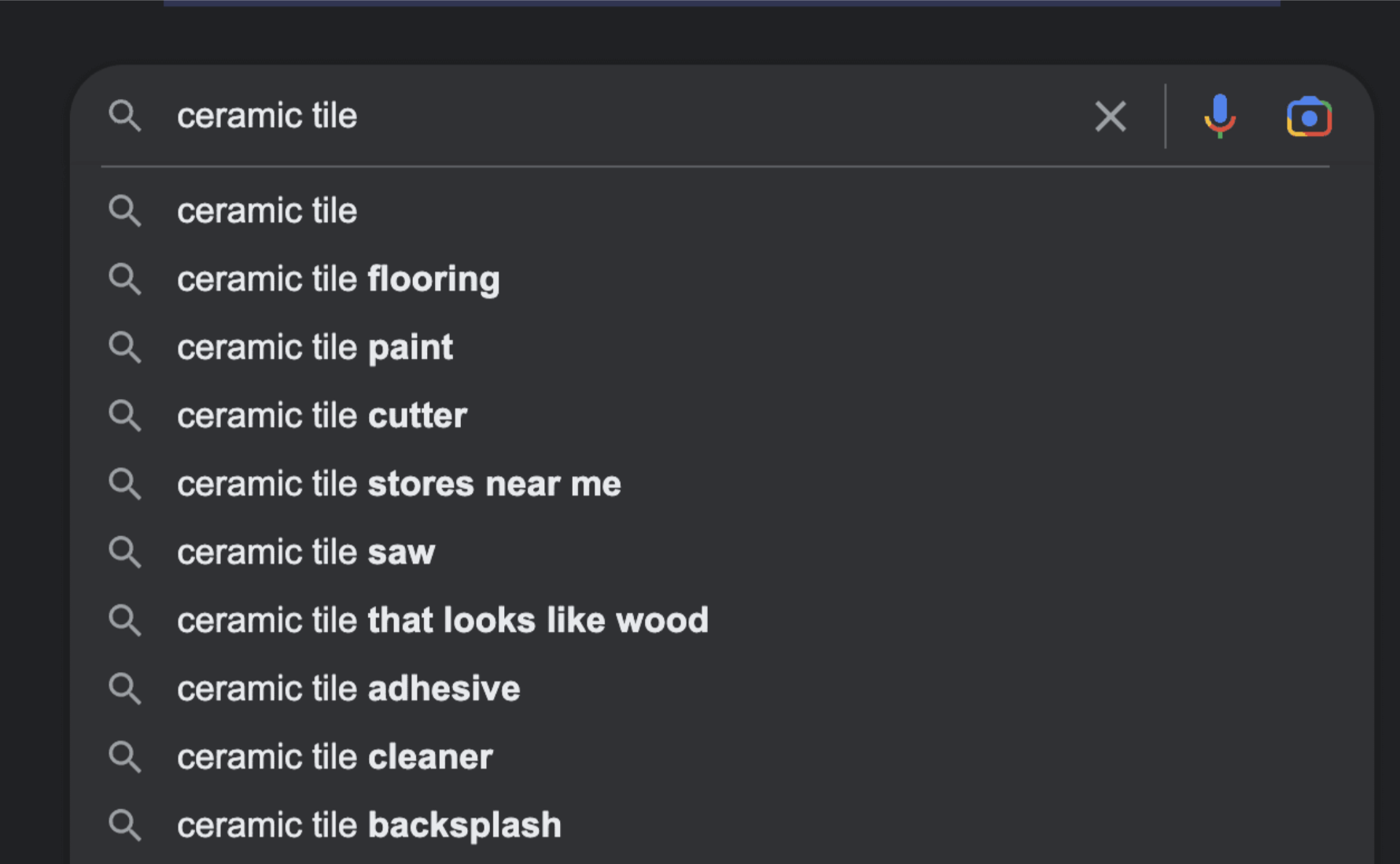Click magnifier icon beside flooring suggestion
The height and width of the screenshot is (864, 1400).
(125, 279)
